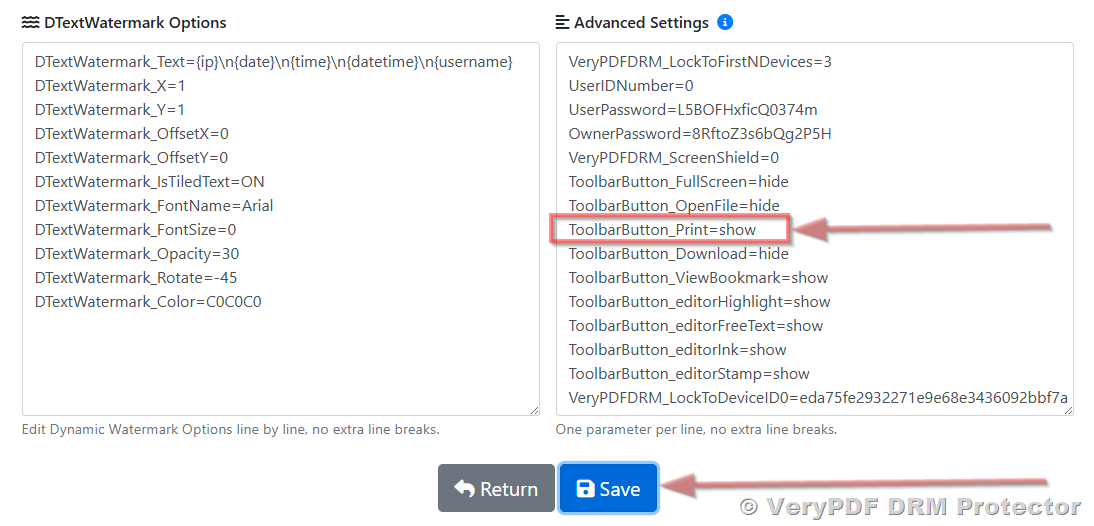The height and width of the screenshot is (526, 1094).
Task: Click the DTextWatermark_FontName=Arial line
Action: click(154, 206)
